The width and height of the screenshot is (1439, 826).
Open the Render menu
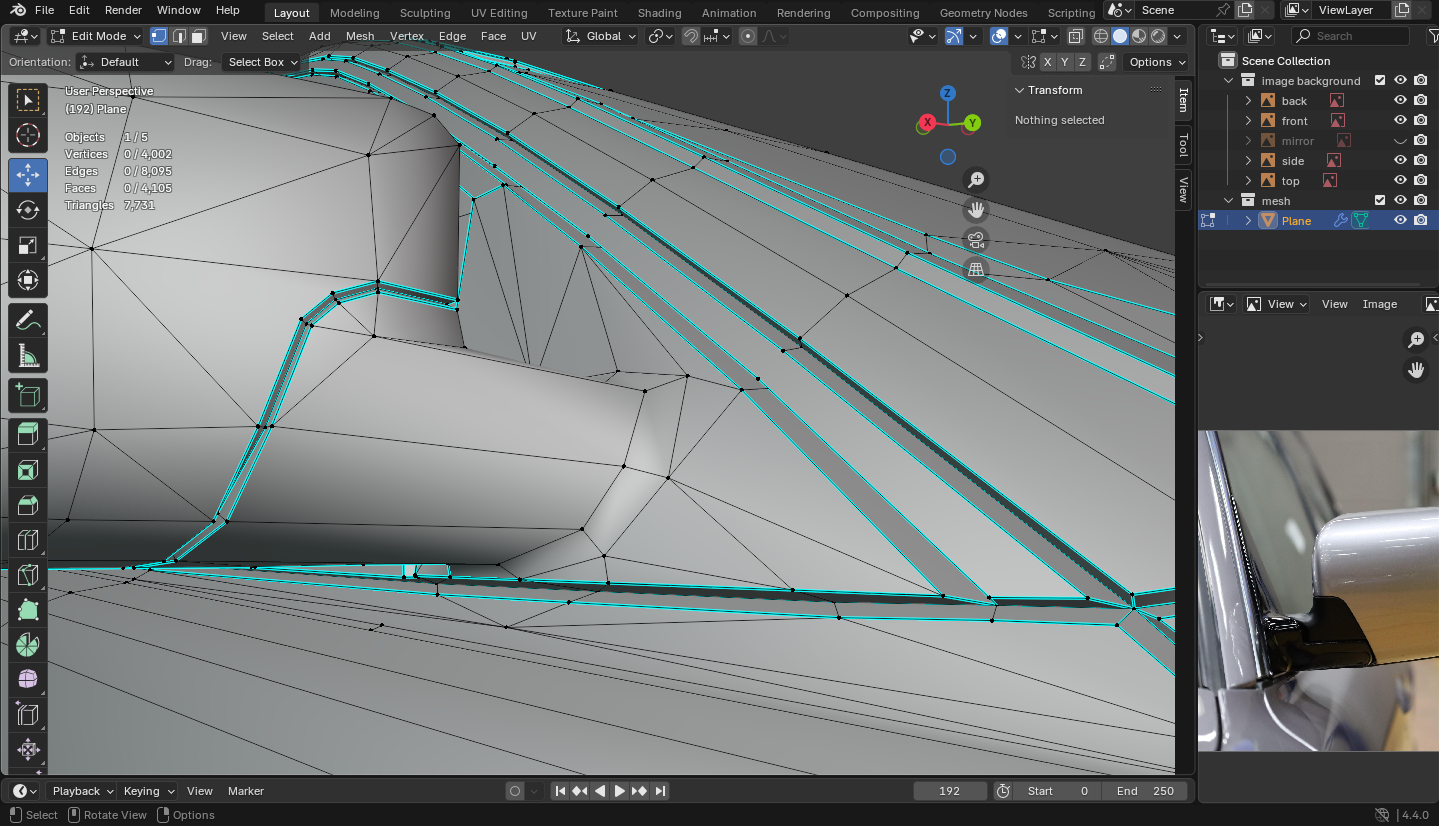(x=123, y=10)
